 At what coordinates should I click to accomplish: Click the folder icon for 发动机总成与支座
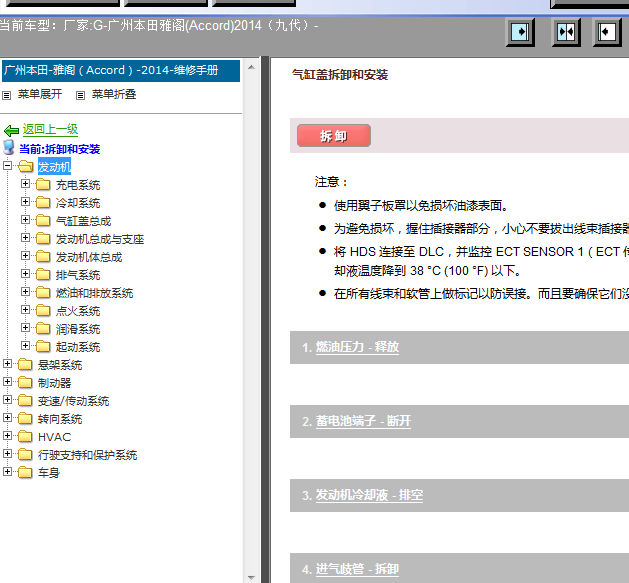point(43,239)
